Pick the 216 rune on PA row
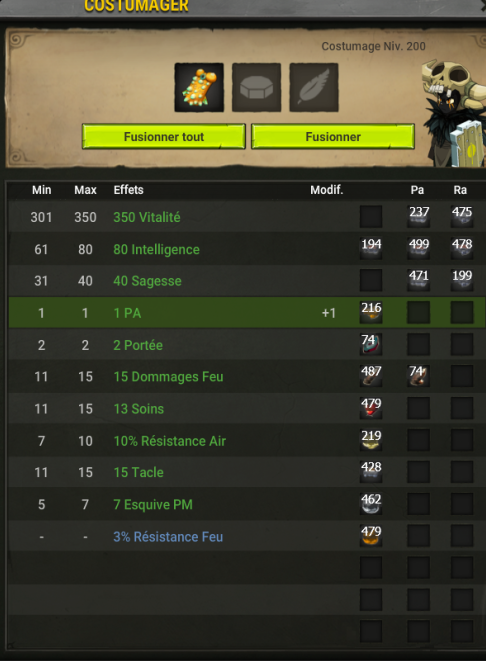486x661 pixels. click(371, 312)
